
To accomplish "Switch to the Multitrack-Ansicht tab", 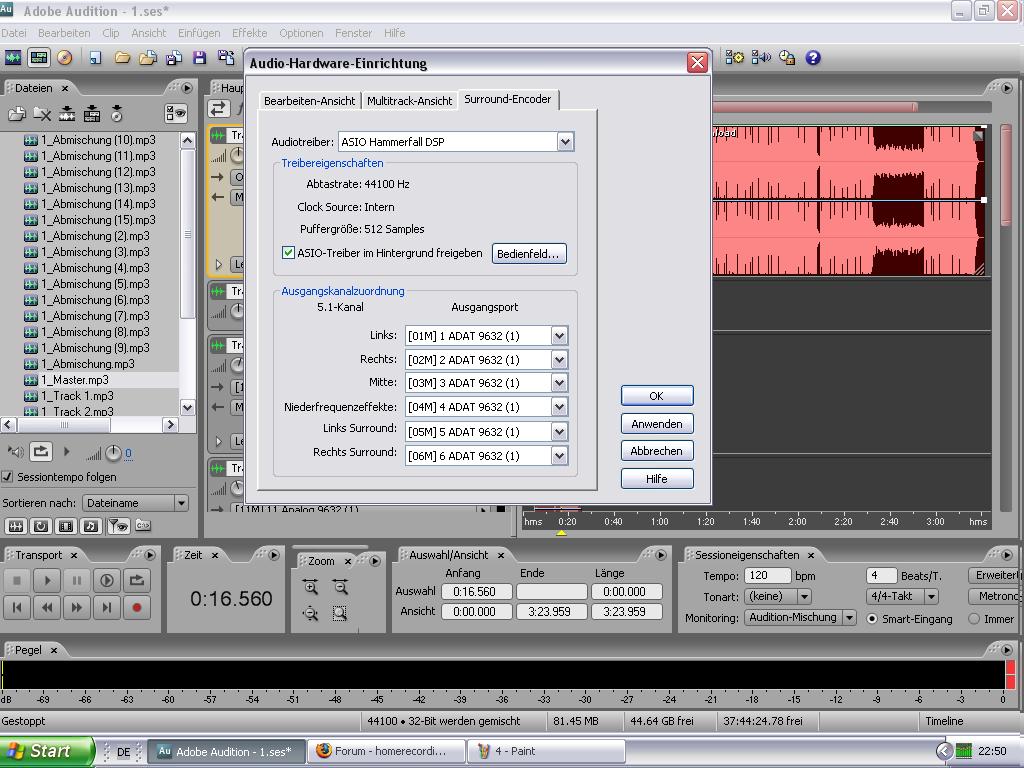I will [409, 101].
